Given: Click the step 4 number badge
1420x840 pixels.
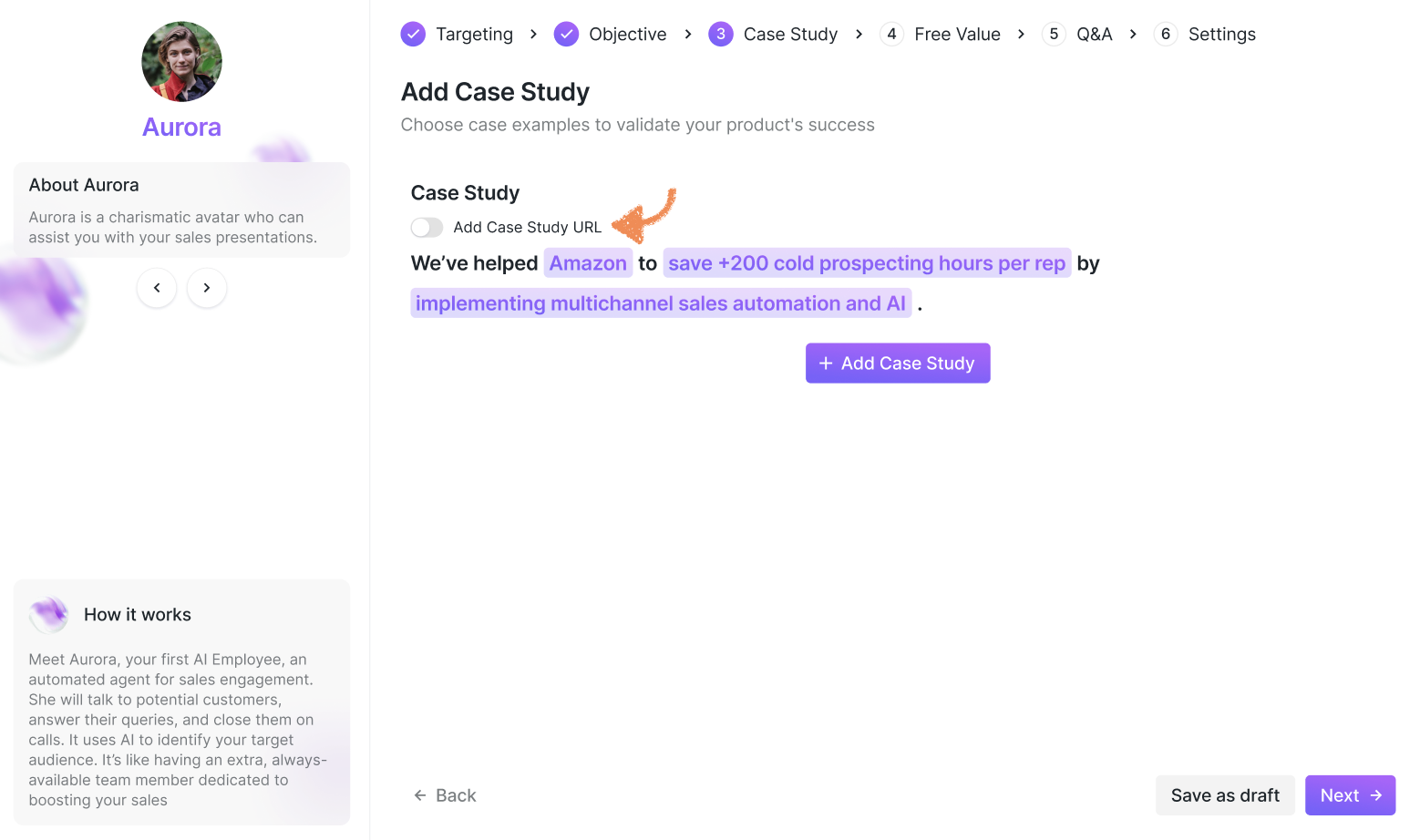Looking at the screenshot, I should (x=891, y=35).
